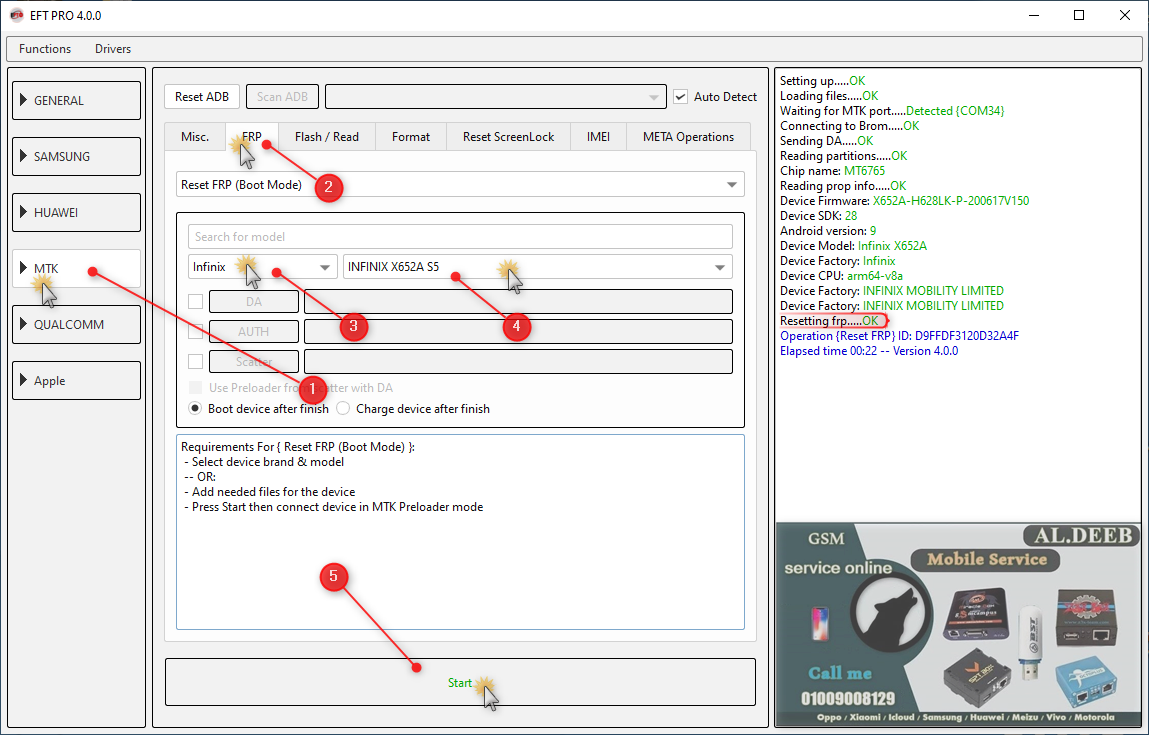This screenshot has height=735, width=1149.
Task: Click the Reset ADB button
Action: pos(202,97)
